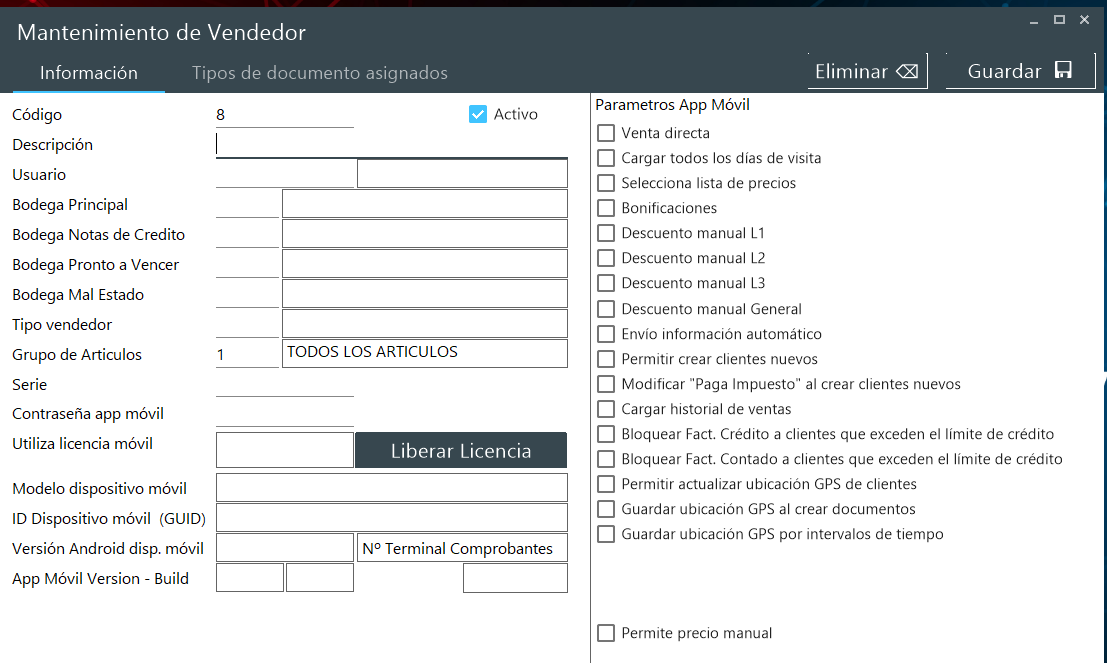This screenshot has width=1107, height=663.
Task: Focus the Descripción text field
Action: (391, 145)
